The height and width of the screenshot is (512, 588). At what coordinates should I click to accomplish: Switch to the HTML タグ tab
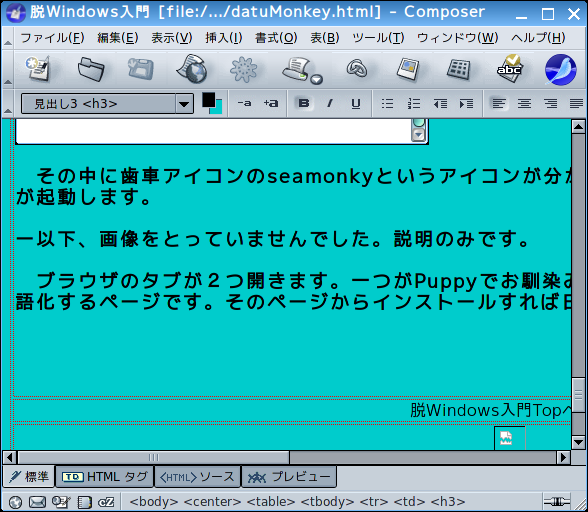(x=105, y=477)
